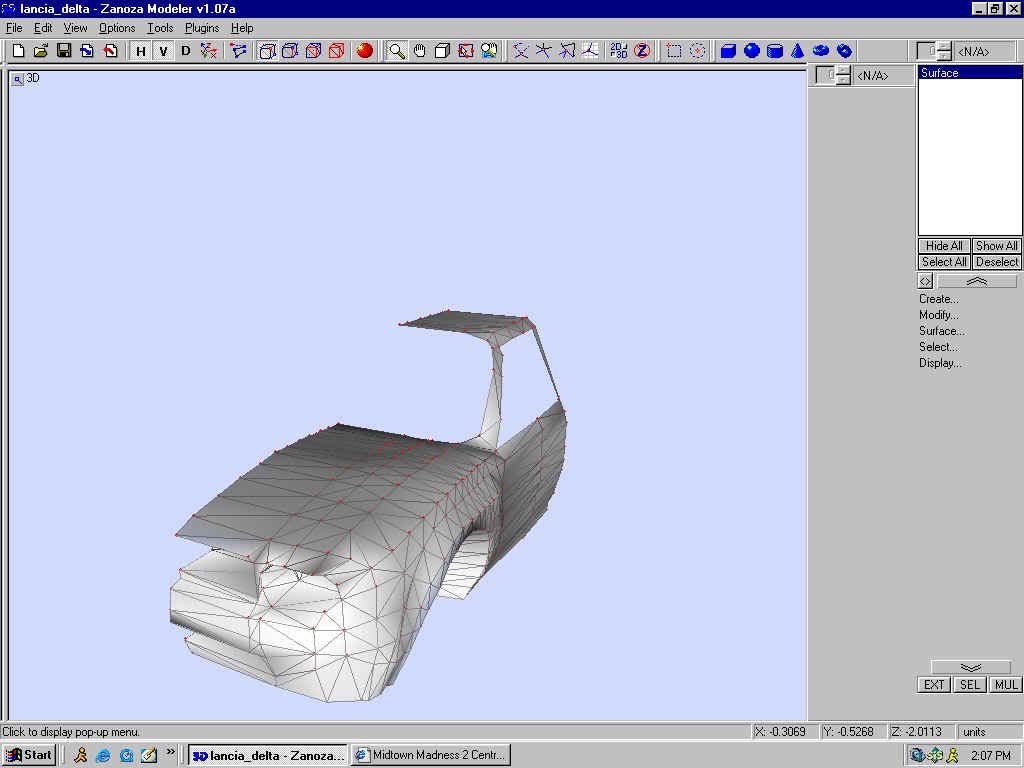
Task: Switch to Midtown Madness 2 taskbar window
Action: point(431,755)
